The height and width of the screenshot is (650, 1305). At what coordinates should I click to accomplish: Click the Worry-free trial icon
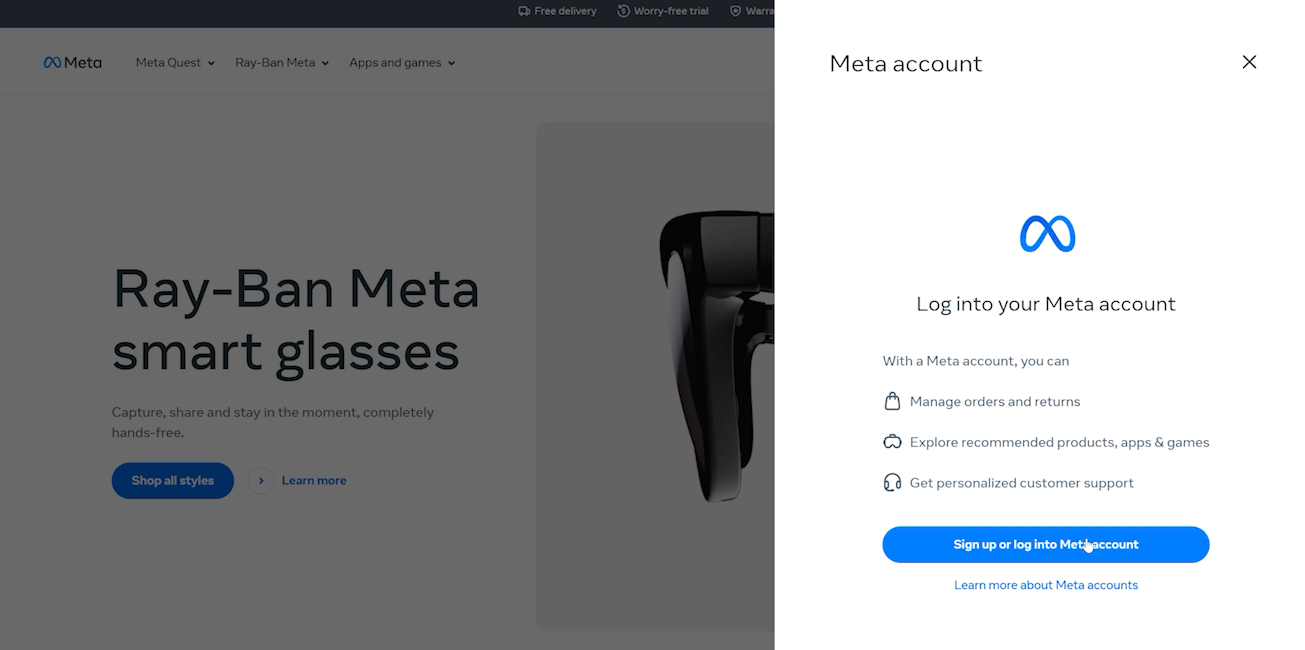(x=624, y=11)
